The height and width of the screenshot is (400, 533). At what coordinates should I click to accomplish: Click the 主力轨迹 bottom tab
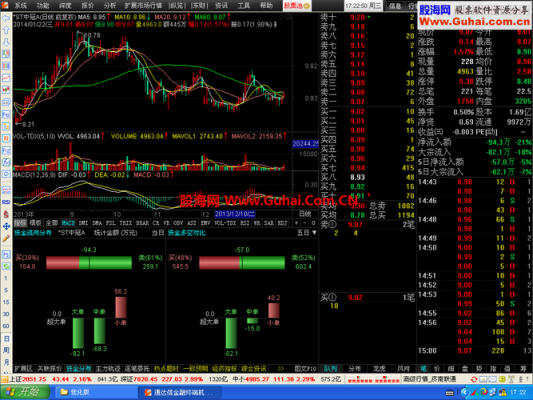coord(108,369)
